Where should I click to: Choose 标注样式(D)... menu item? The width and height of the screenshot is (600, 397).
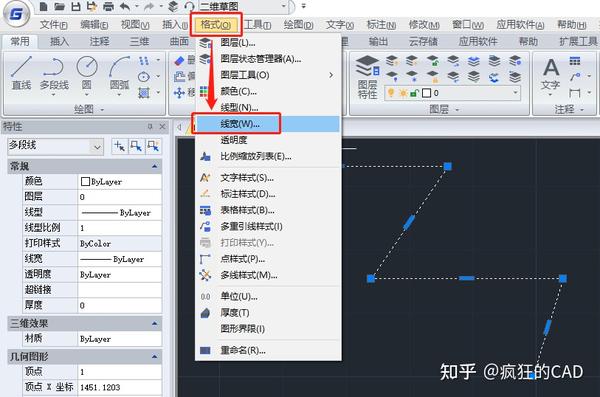coord(267,194)
